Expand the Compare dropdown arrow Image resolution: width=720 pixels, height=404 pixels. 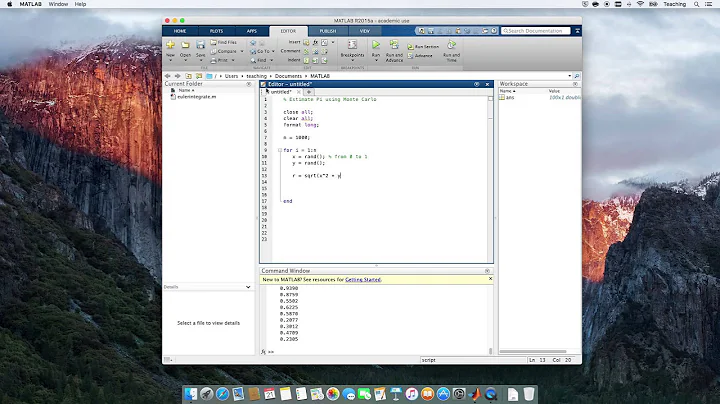[242, 51]
